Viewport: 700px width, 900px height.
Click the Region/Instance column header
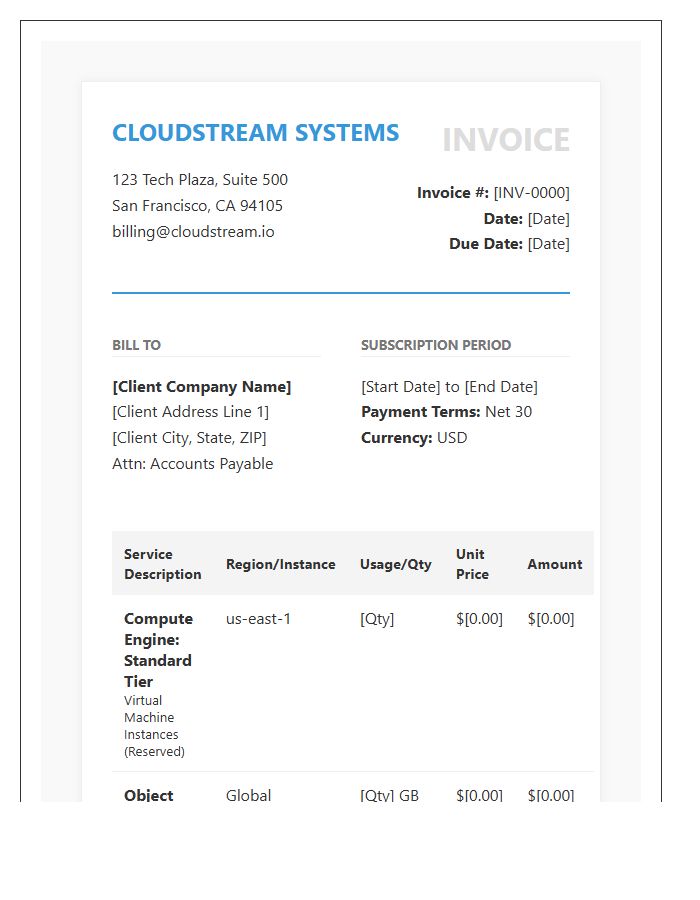pos(281,564)
